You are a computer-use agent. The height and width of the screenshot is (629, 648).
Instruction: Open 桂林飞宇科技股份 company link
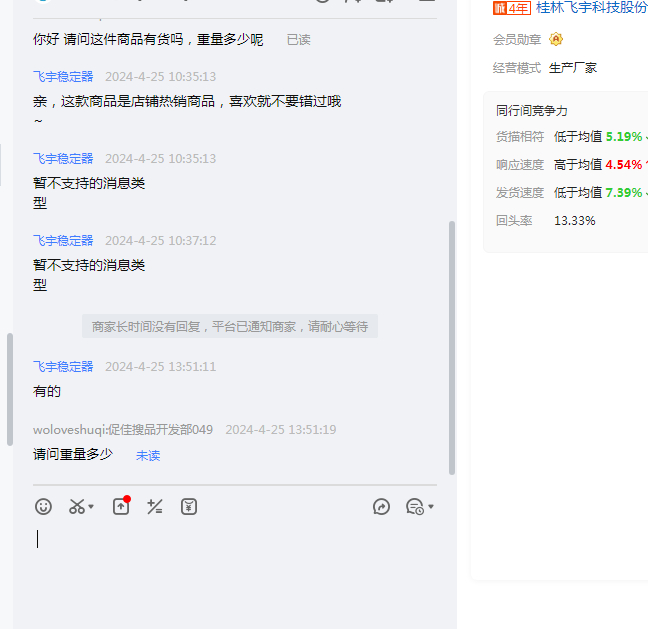click(x=591, y=8)
